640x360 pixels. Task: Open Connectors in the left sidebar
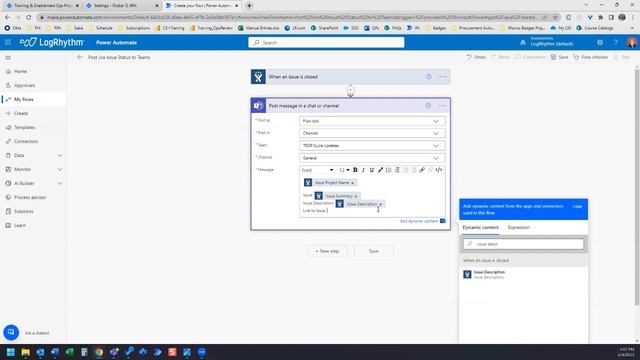[26, 141]
